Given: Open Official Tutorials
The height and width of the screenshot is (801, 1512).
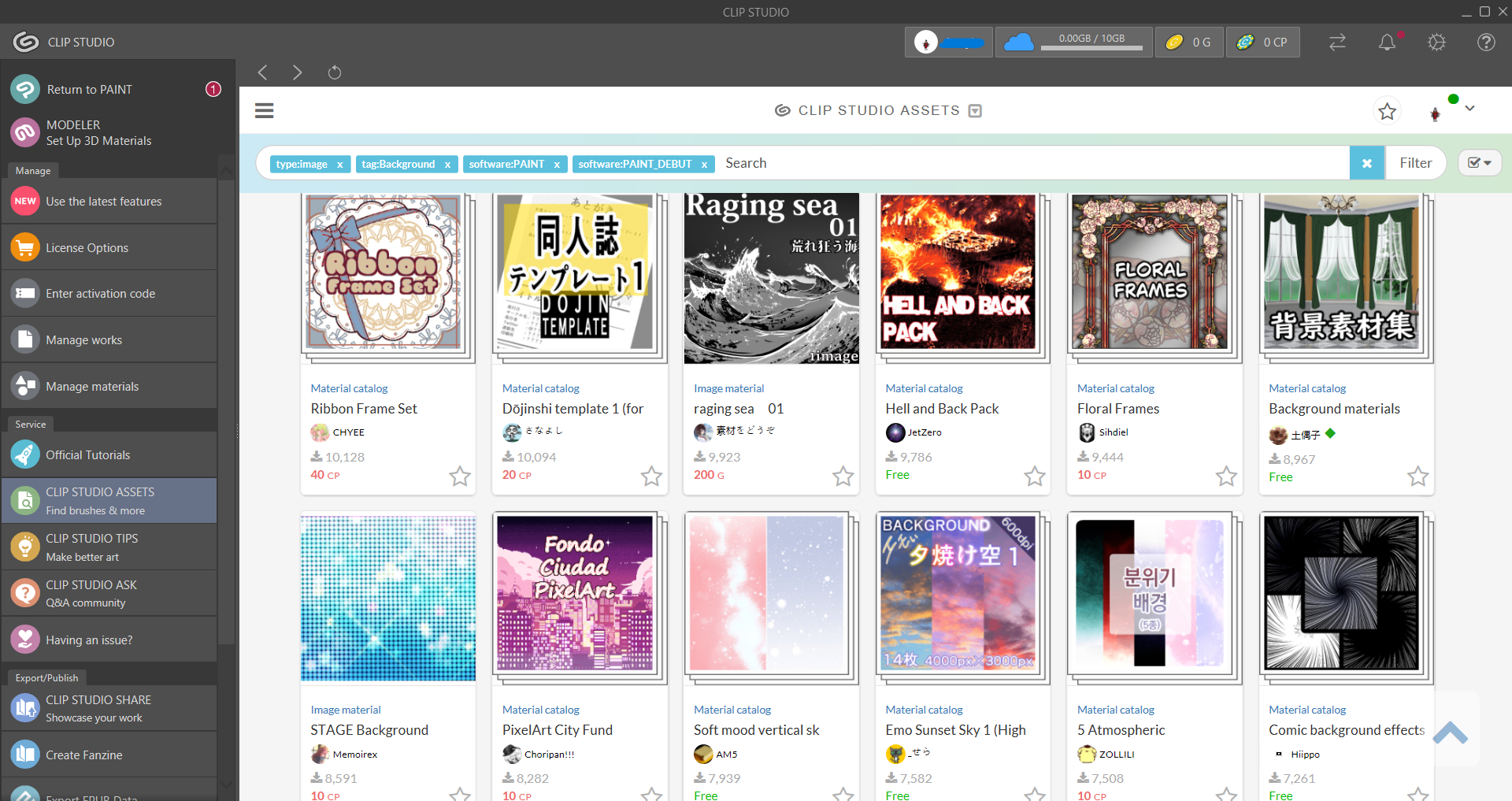Looking at the screenshot, I should click(x=109, y=454).
